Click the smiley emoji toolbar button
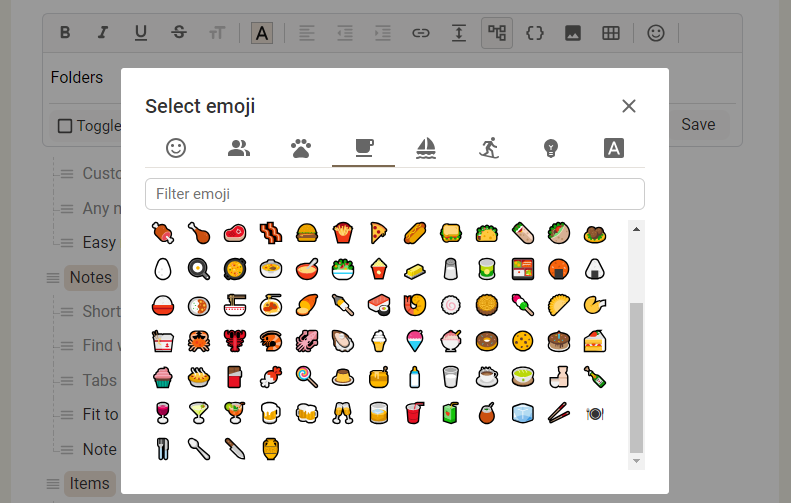The width and height of the screenshot is (791, 503). pos(656,33)
